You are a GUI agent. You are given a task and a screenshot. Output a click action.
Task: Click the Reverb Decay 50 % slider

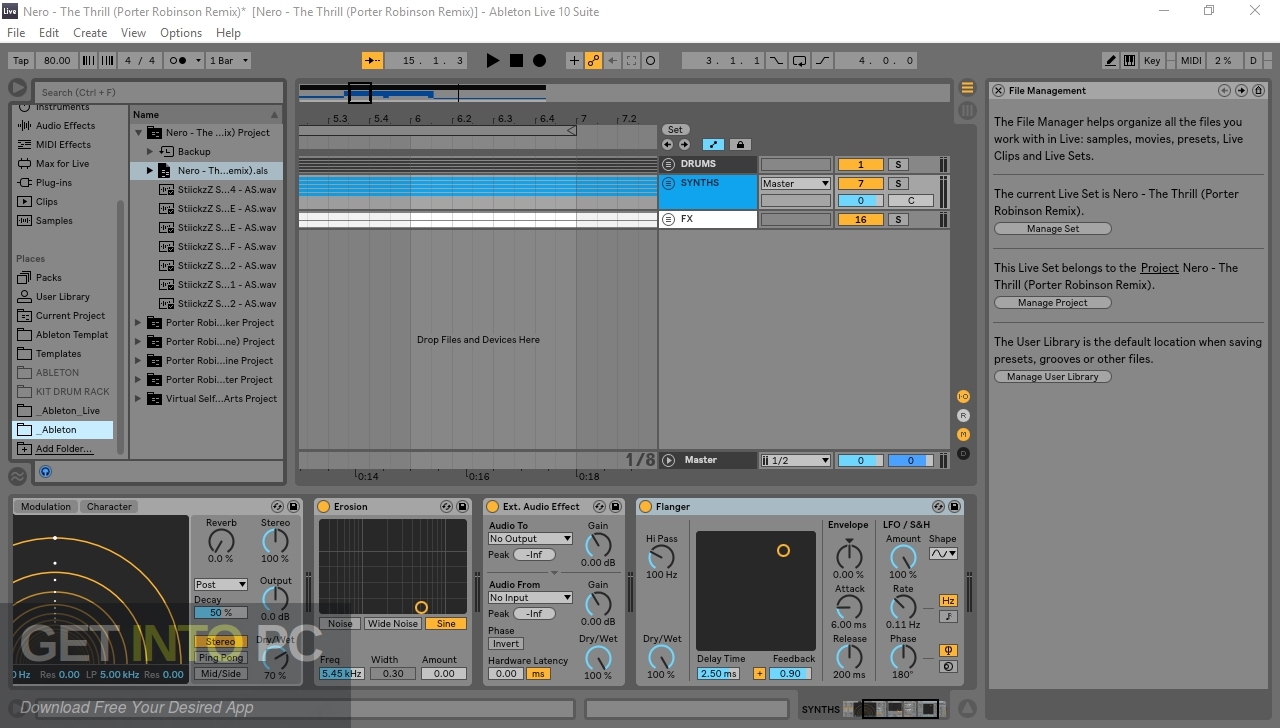click(221, 613)
